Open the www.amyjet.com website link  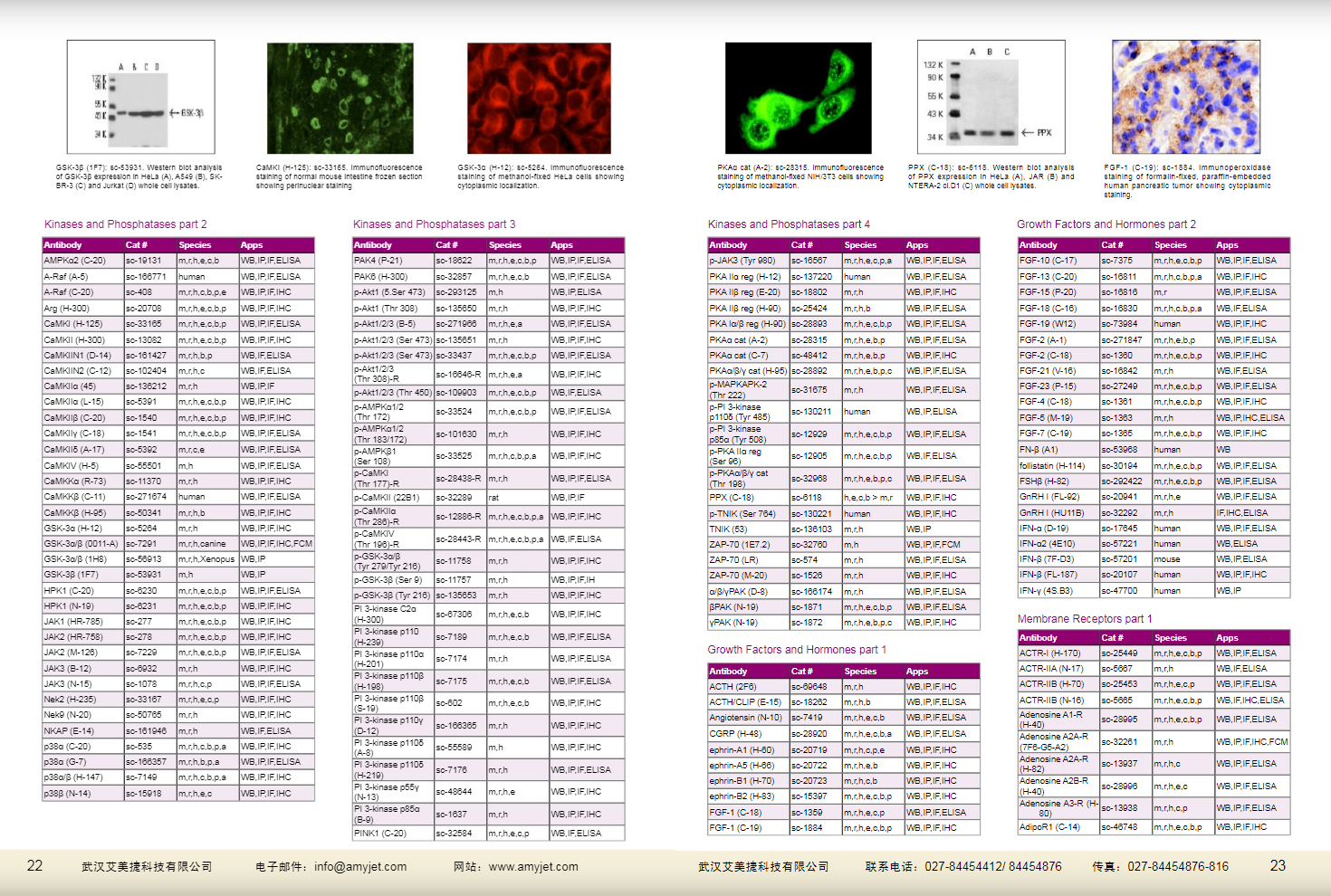(x=533, y=866)
